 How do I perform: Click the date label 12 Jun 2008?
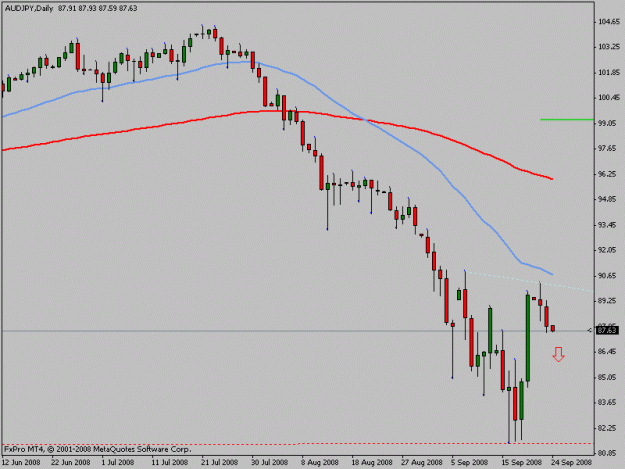pos(21,463)
